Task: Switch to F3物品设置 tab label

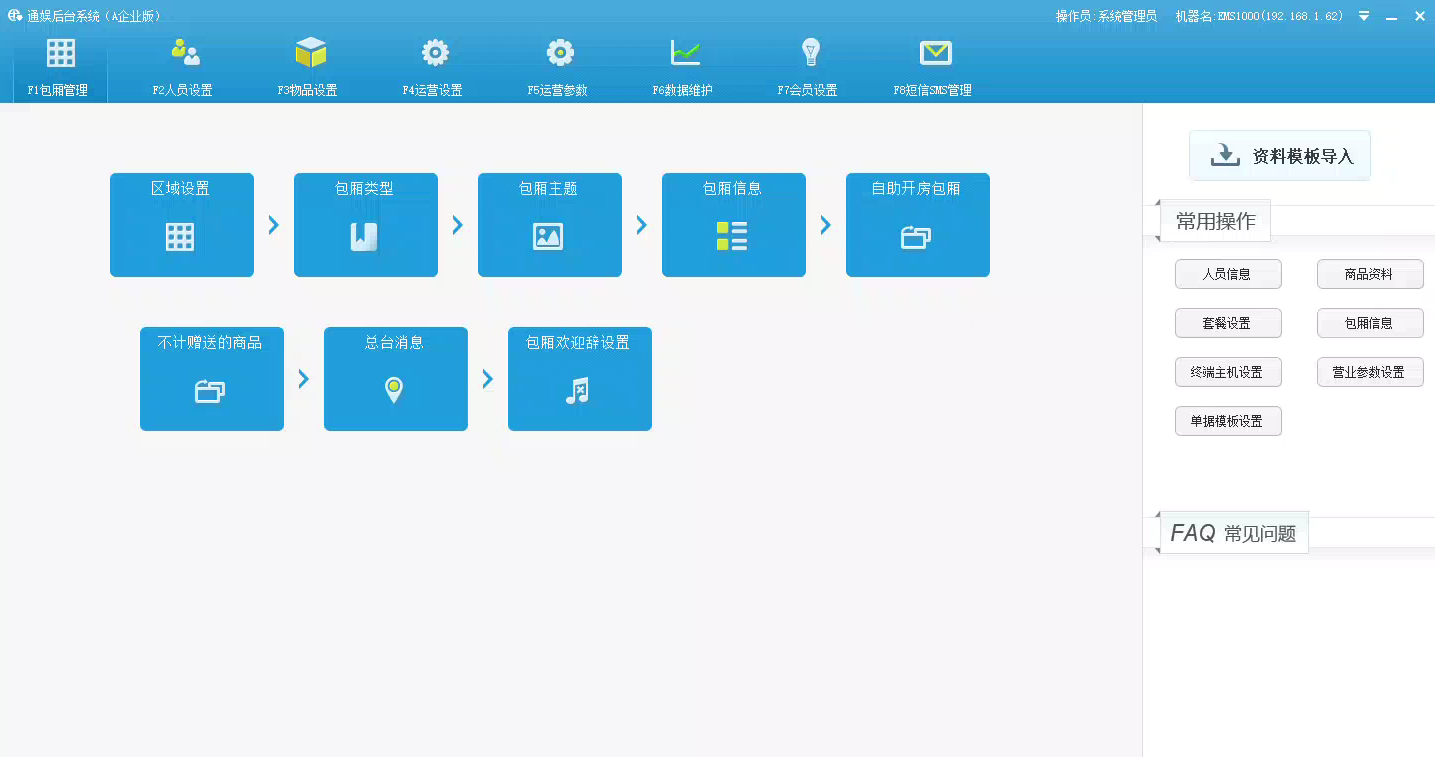Action: click(x=307, y=90)
